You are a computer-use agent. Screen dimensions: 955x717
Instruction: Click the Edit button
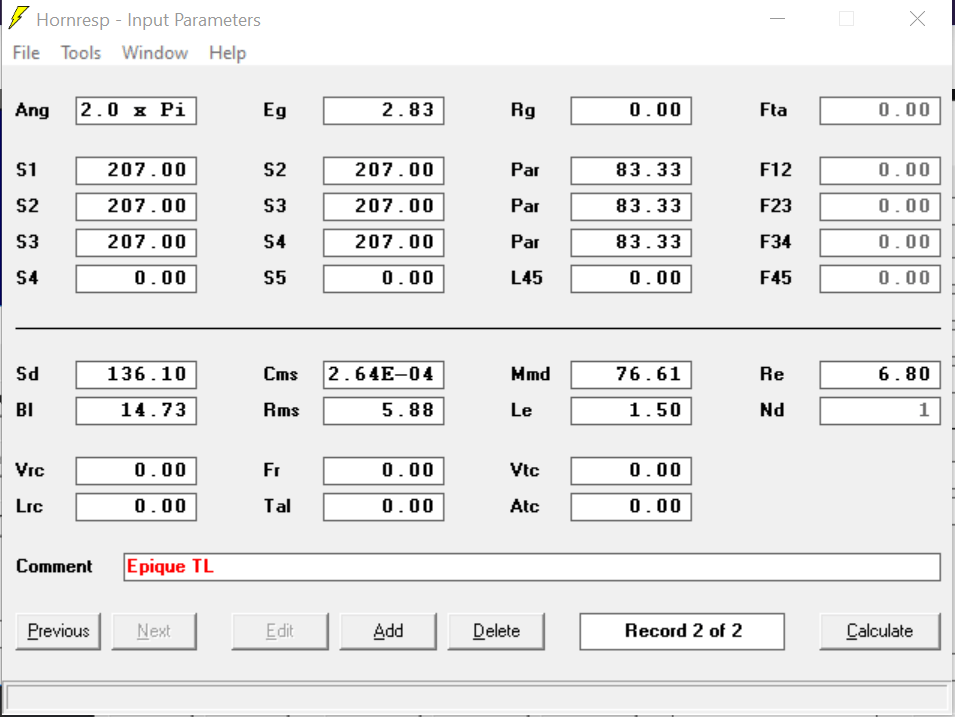(280, 631)
